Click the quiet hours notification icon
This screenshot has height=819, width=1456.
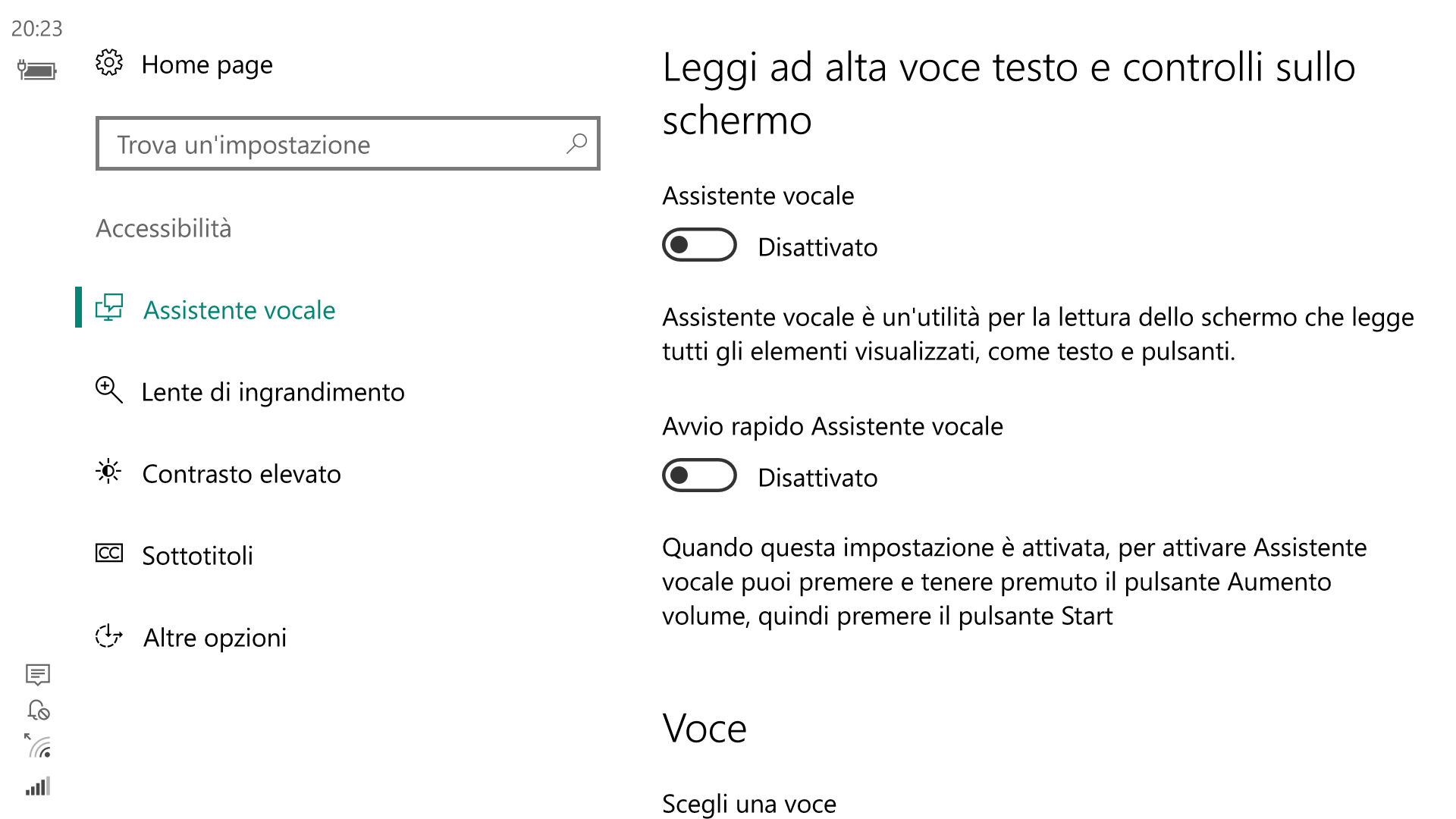pyautogui.click(x=38, y=710)
